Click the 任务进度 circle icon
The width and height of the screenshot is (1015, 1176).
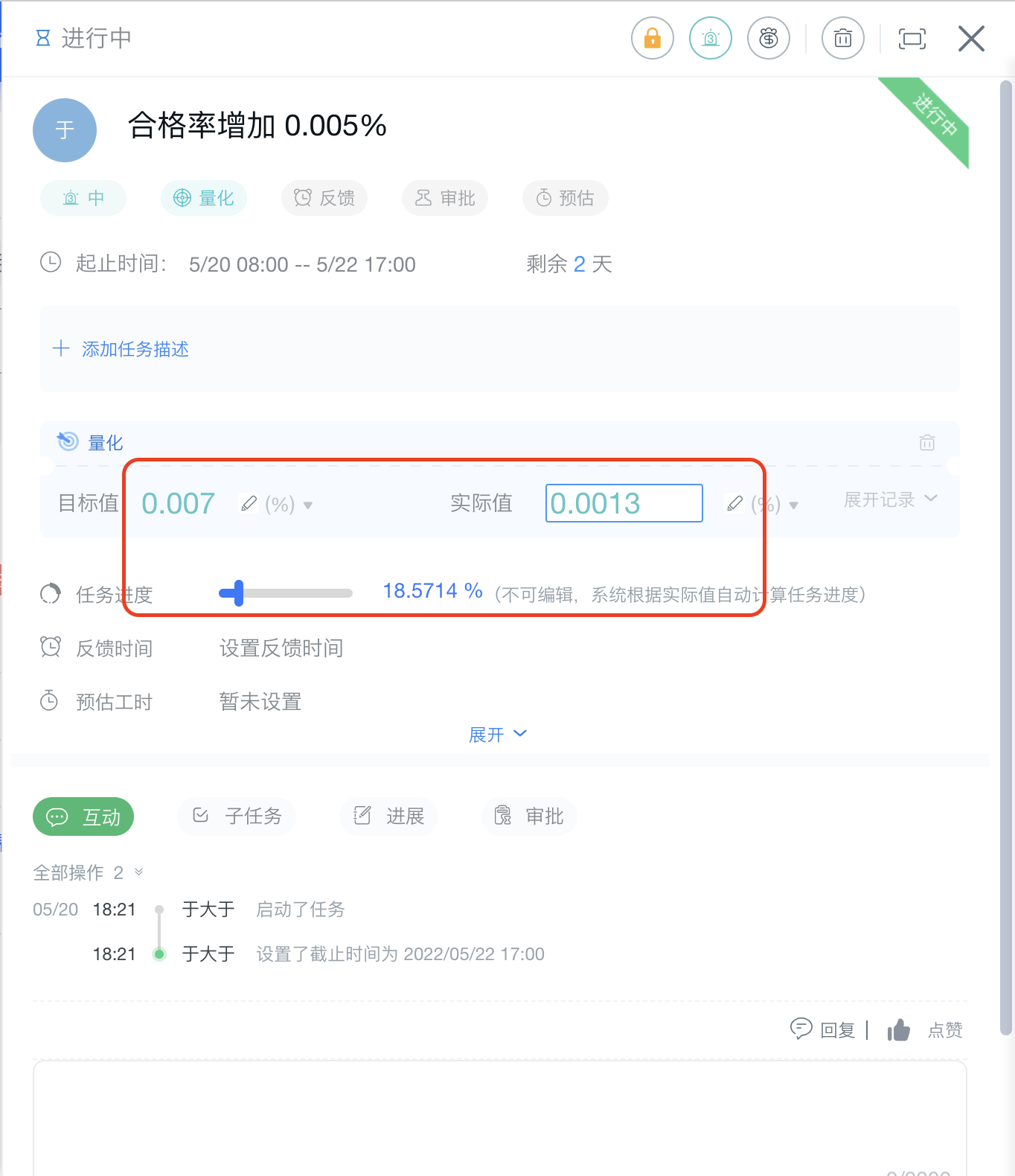50,594
